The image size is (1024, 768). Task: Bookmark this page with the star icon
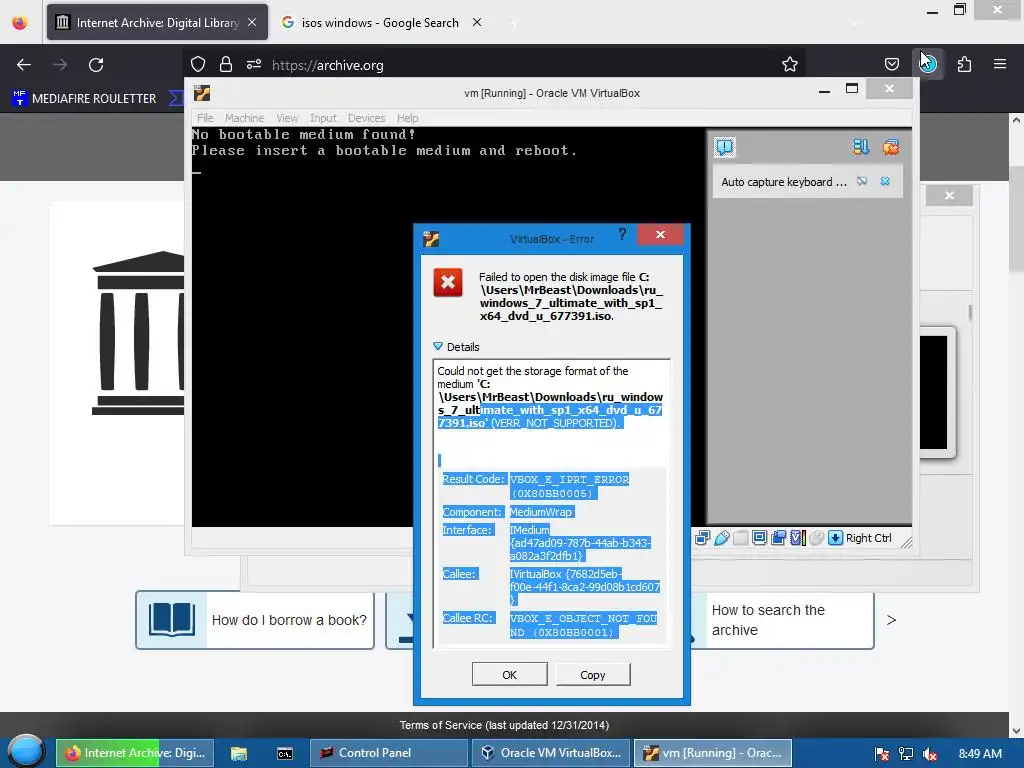point(790,65)
